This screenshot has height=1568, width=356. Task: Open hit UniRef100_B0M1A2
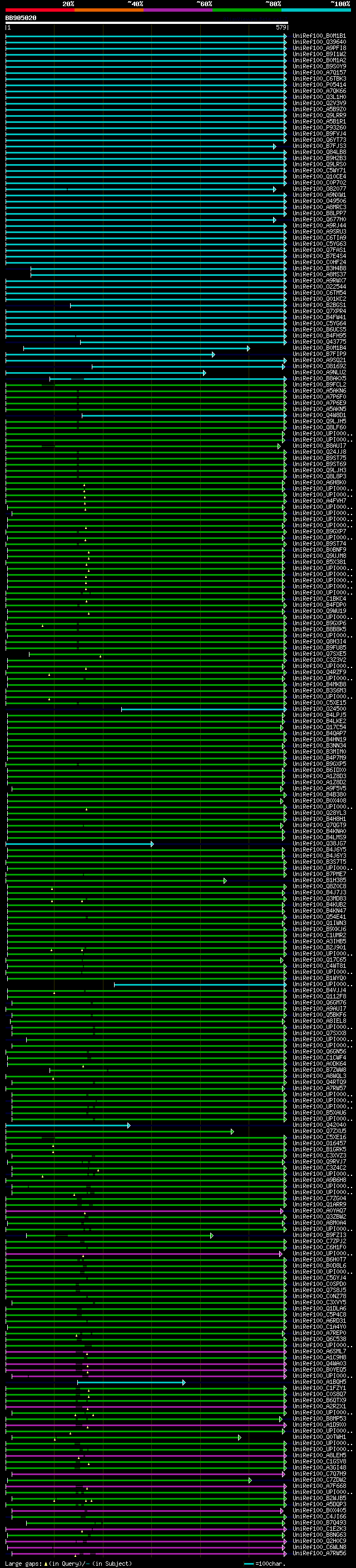(319, 60)
